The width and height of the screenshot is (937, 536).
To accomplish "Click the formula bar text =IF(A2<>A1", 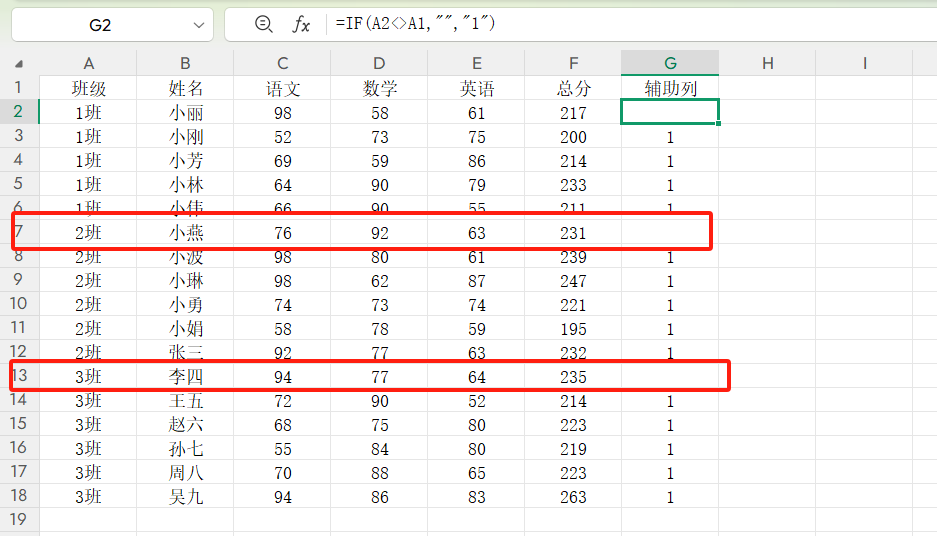I will 415,23.
